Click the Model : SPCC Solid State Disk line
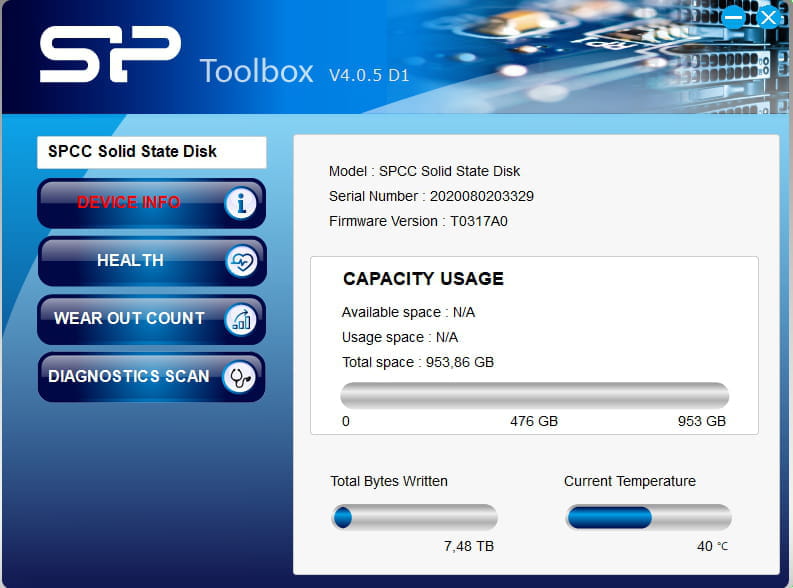Image resolution: width=793 pixels, height=588 pixels. click(424, 171)
